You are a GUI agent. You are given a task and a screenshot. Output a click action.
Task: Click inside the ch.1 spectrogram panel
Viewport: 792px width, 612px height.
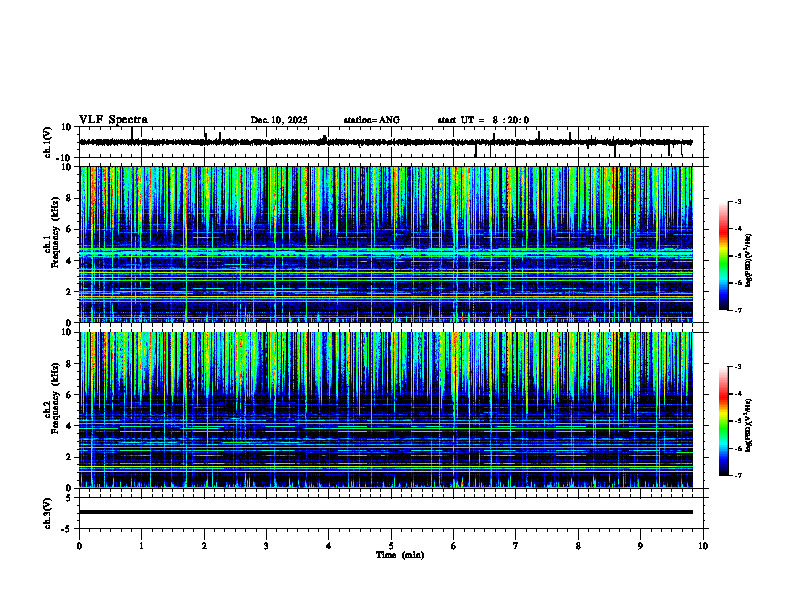386,244
